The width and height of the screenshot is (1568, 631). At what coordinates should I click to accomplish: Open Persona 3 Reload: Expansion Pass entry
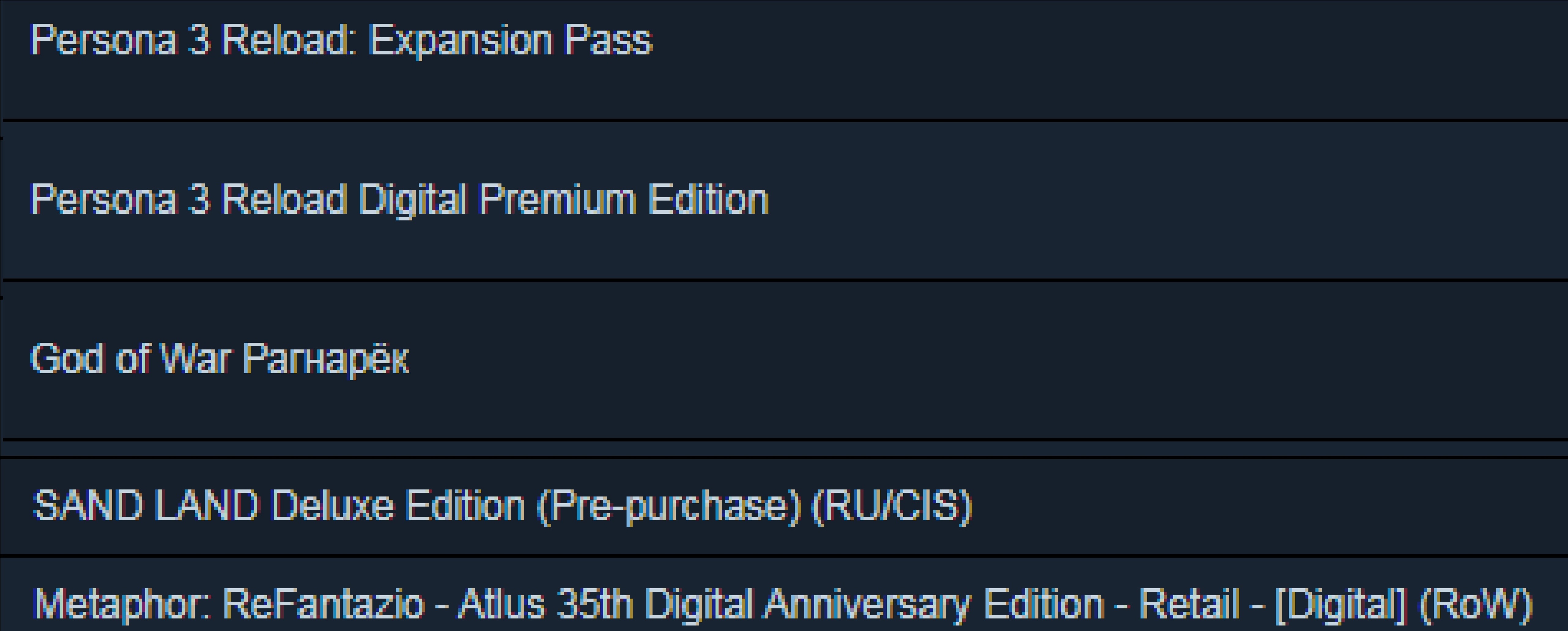click(x=784, y=60)
